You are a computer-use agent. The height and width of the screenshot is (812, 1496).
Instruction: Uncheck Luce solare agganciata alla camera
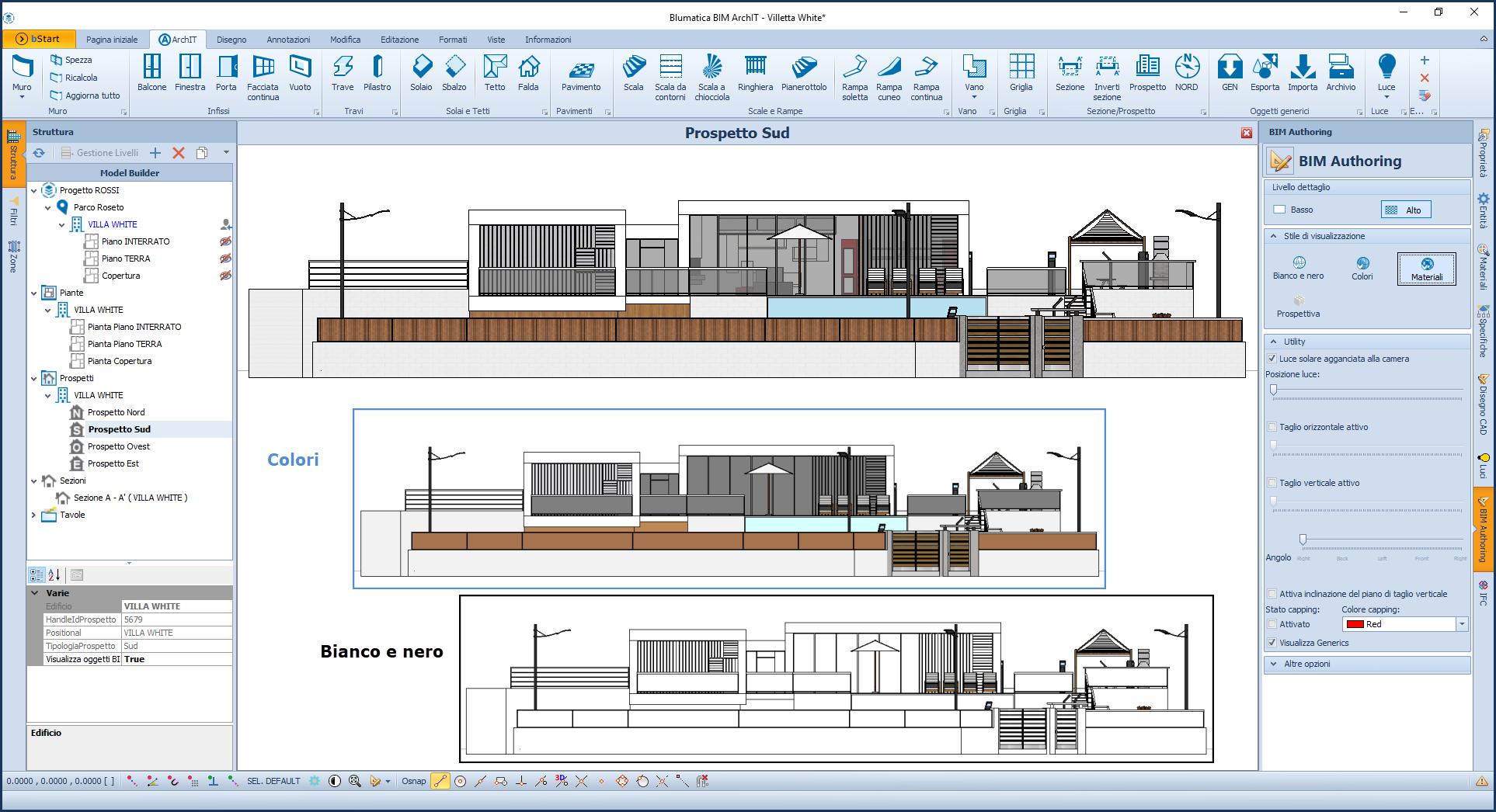tap(1272, 359)
